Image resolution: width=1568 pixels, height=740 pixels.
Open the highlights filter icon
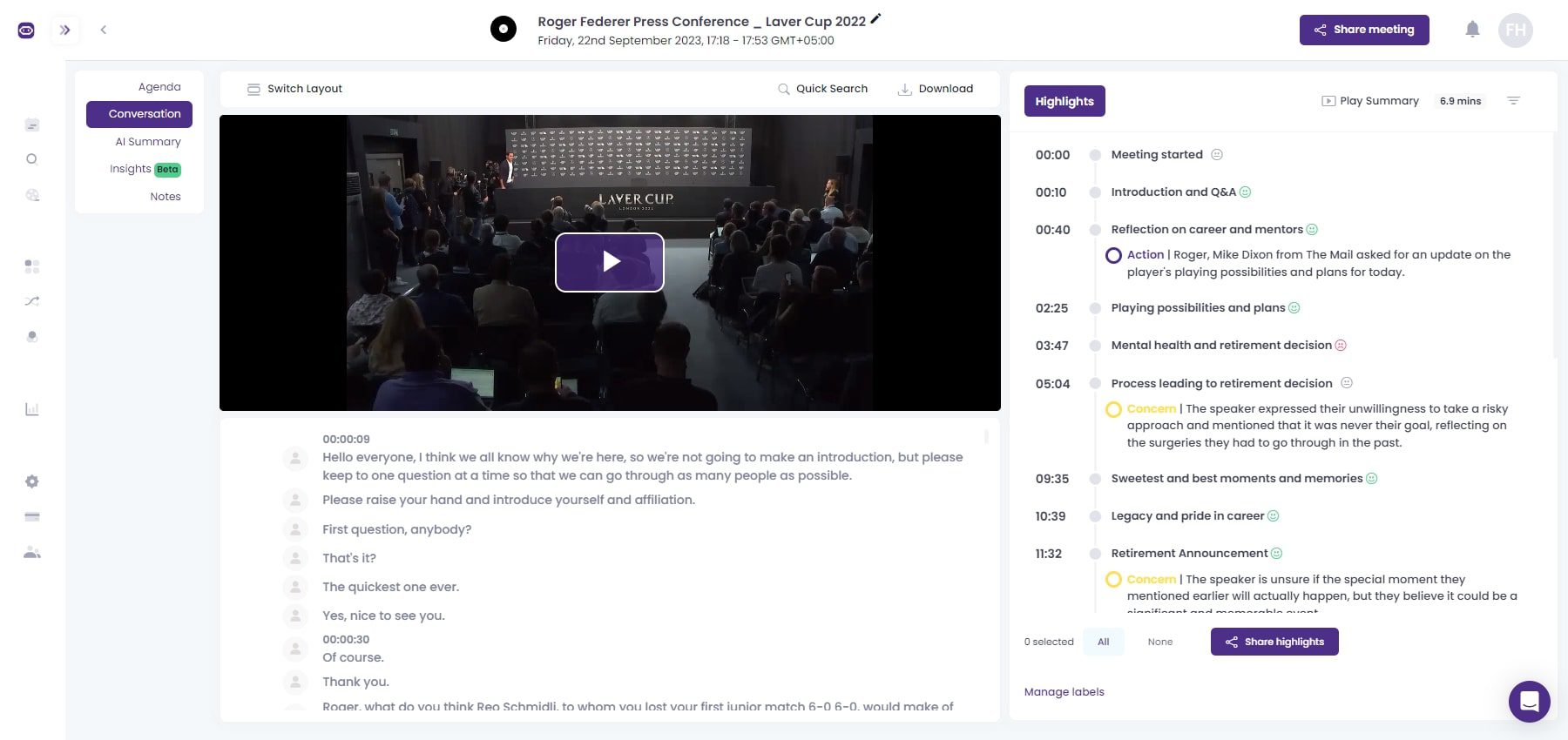point(1513,101)
